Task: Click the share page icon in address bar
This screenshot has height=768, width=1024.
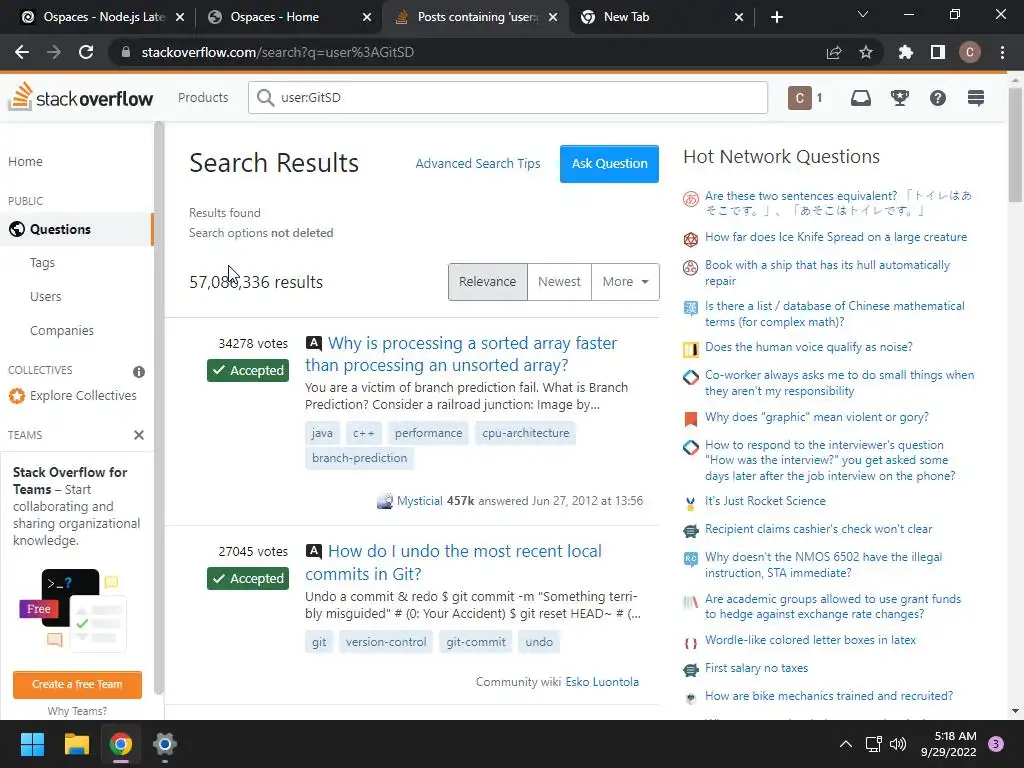Action: tap(834, 52)
